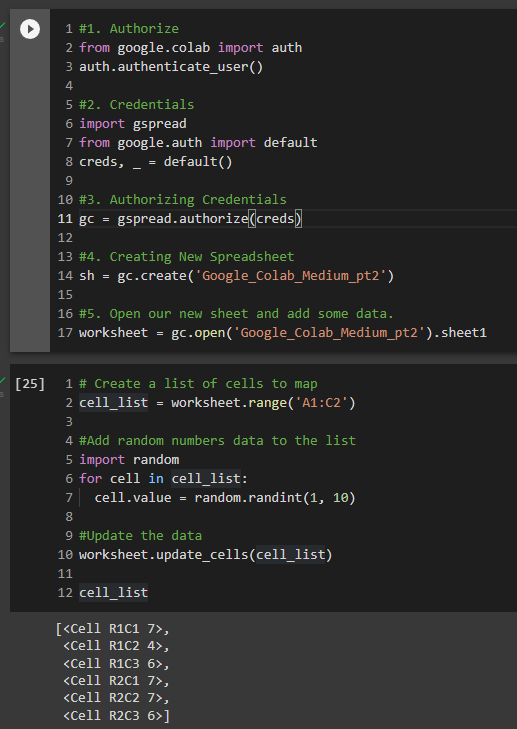This screenshot has height=729, width=517.
Task: Click 'worksheet.update_cells' call
Action: [x=164, y=555]
